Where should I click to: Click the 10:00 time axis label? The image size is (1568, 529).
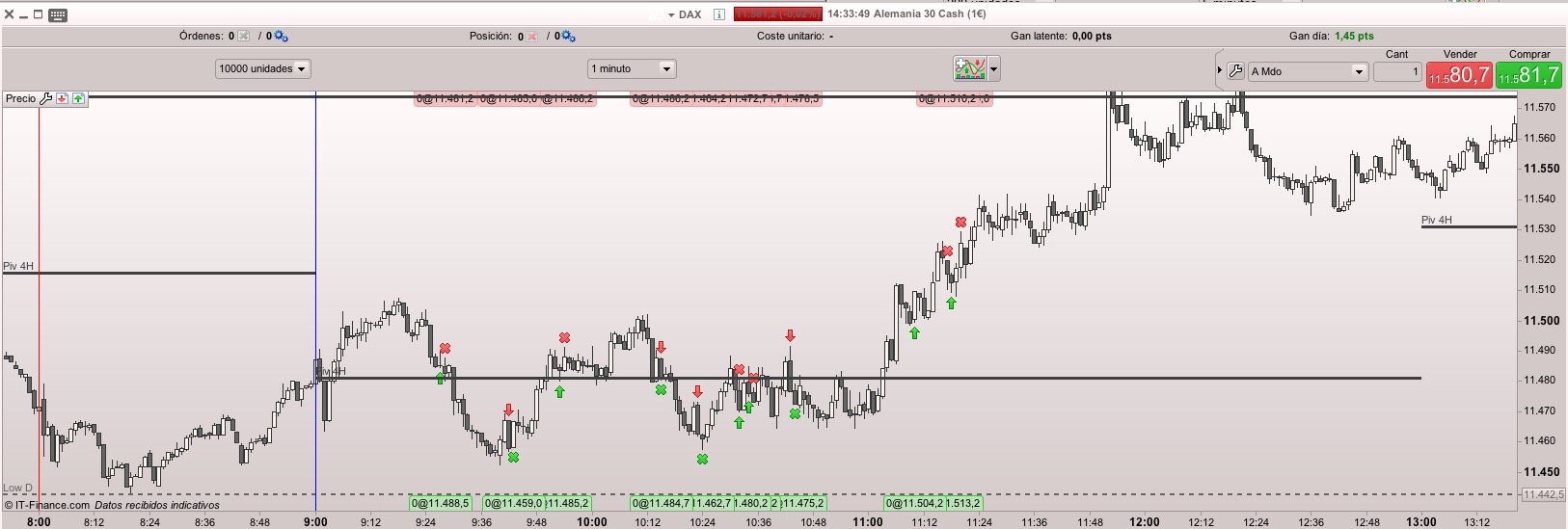[592, 522]
